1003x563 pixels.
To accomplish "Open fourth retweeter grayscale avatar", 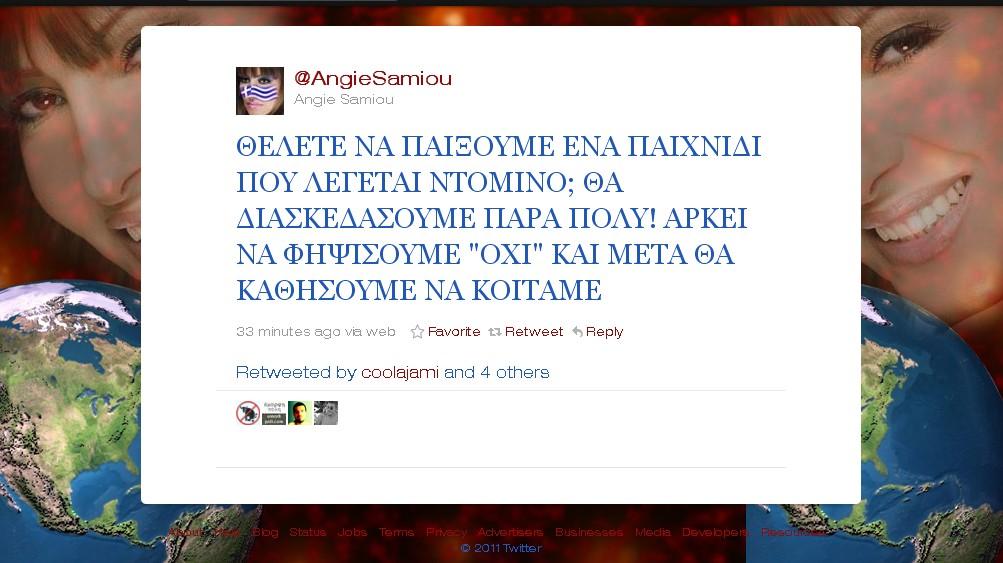I will point(326,413).
